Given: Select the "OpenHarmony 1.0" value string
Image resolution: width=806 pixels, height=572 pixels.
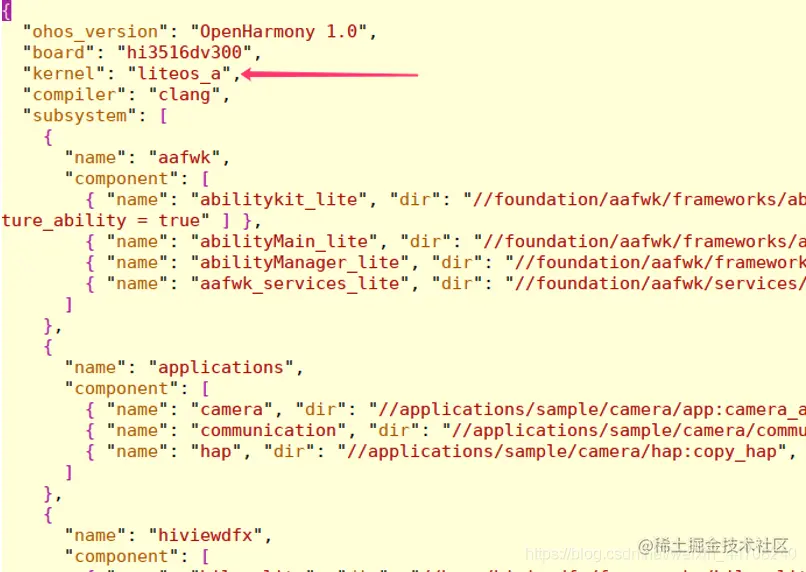Looking at the screenshot, I should pos(279,32).
